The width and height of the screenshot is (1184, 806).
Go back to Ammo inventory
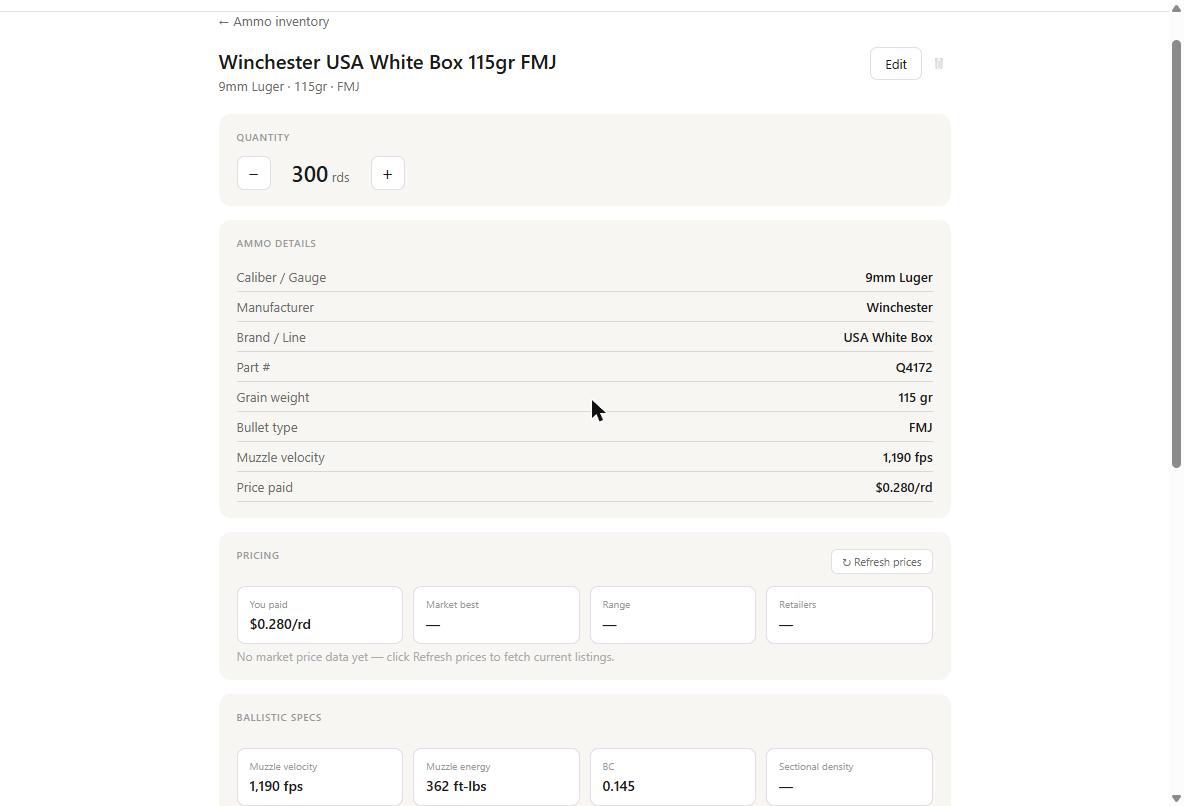pos(273,22)
